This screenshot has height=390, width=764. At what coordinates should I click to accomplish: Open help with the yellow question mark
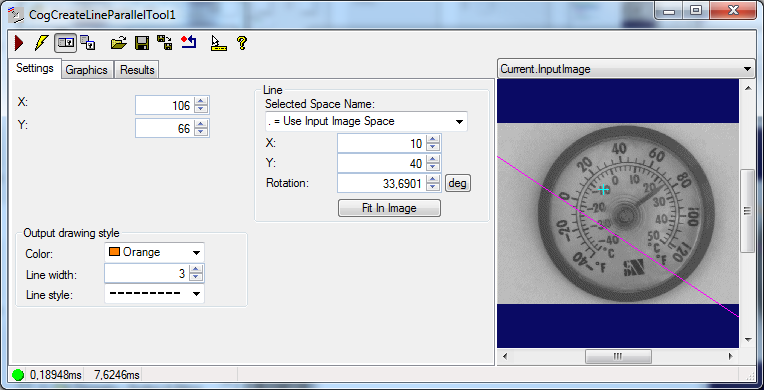pos(242,43)
